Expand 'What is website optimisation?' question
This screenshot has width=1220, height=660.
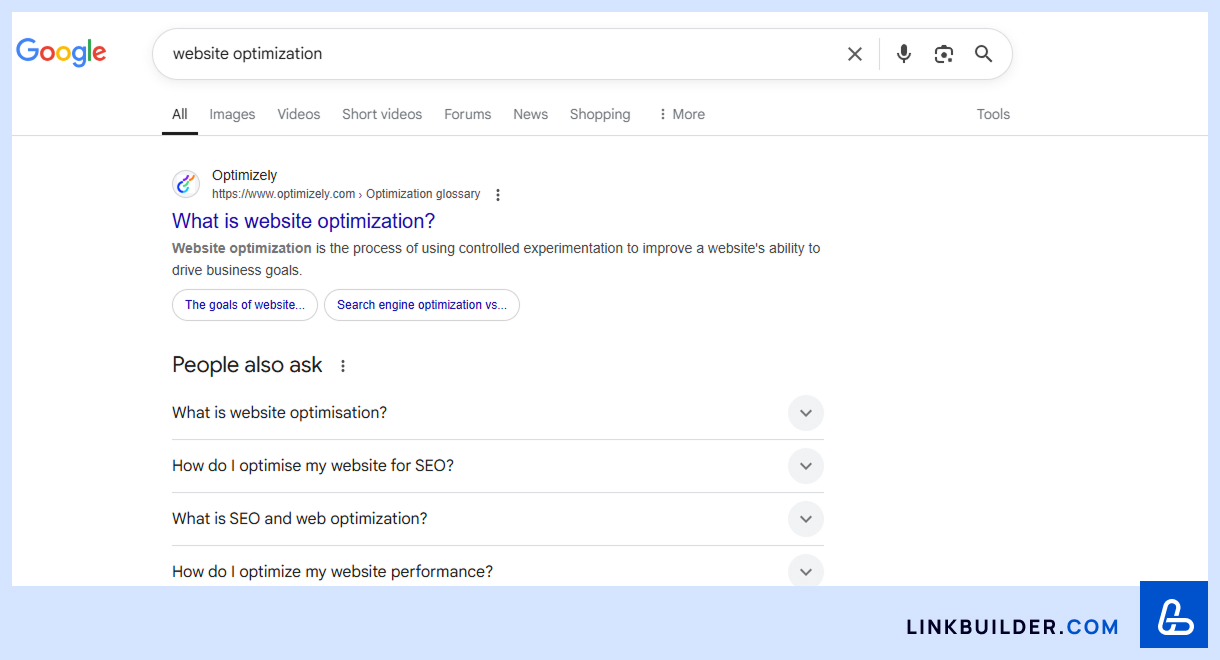point(498,413)
